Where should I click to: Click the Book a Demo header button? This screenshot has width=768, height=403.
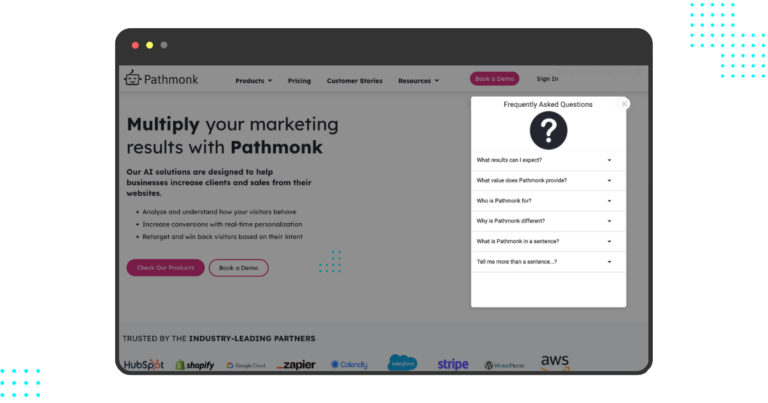494,79
